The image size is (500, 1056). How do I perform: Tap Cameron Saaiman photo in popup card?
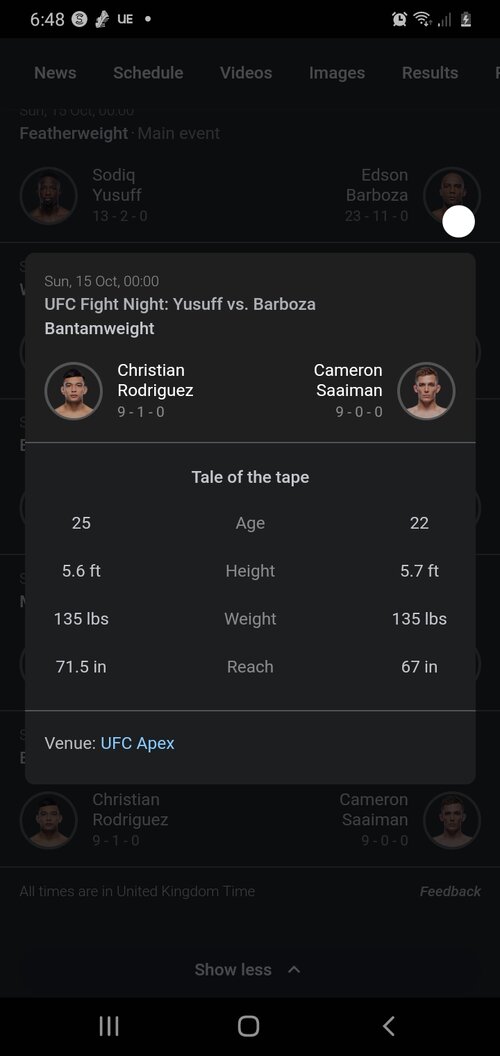pyautogui.click(x=426, y=391)
